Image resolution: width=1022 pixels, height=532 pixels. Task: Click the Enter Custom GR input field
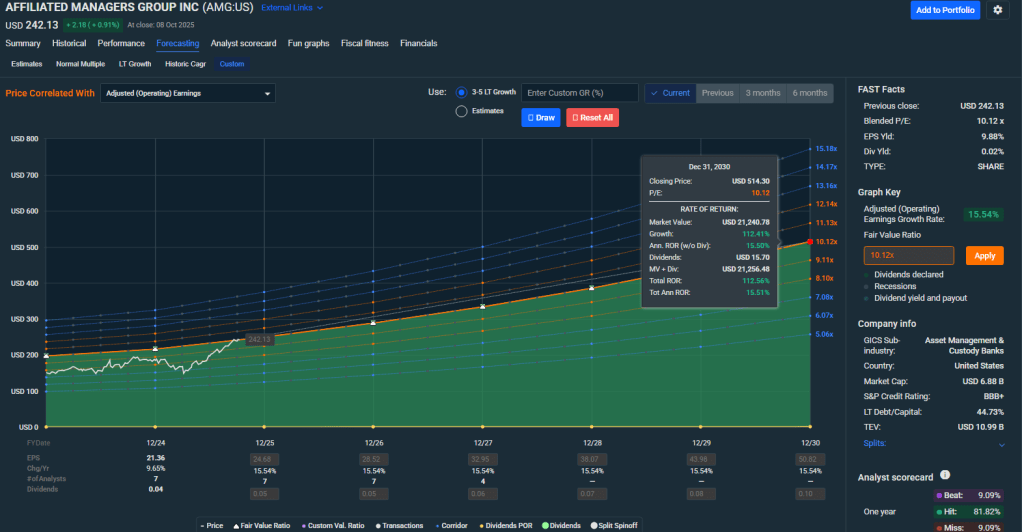(580, 93)
